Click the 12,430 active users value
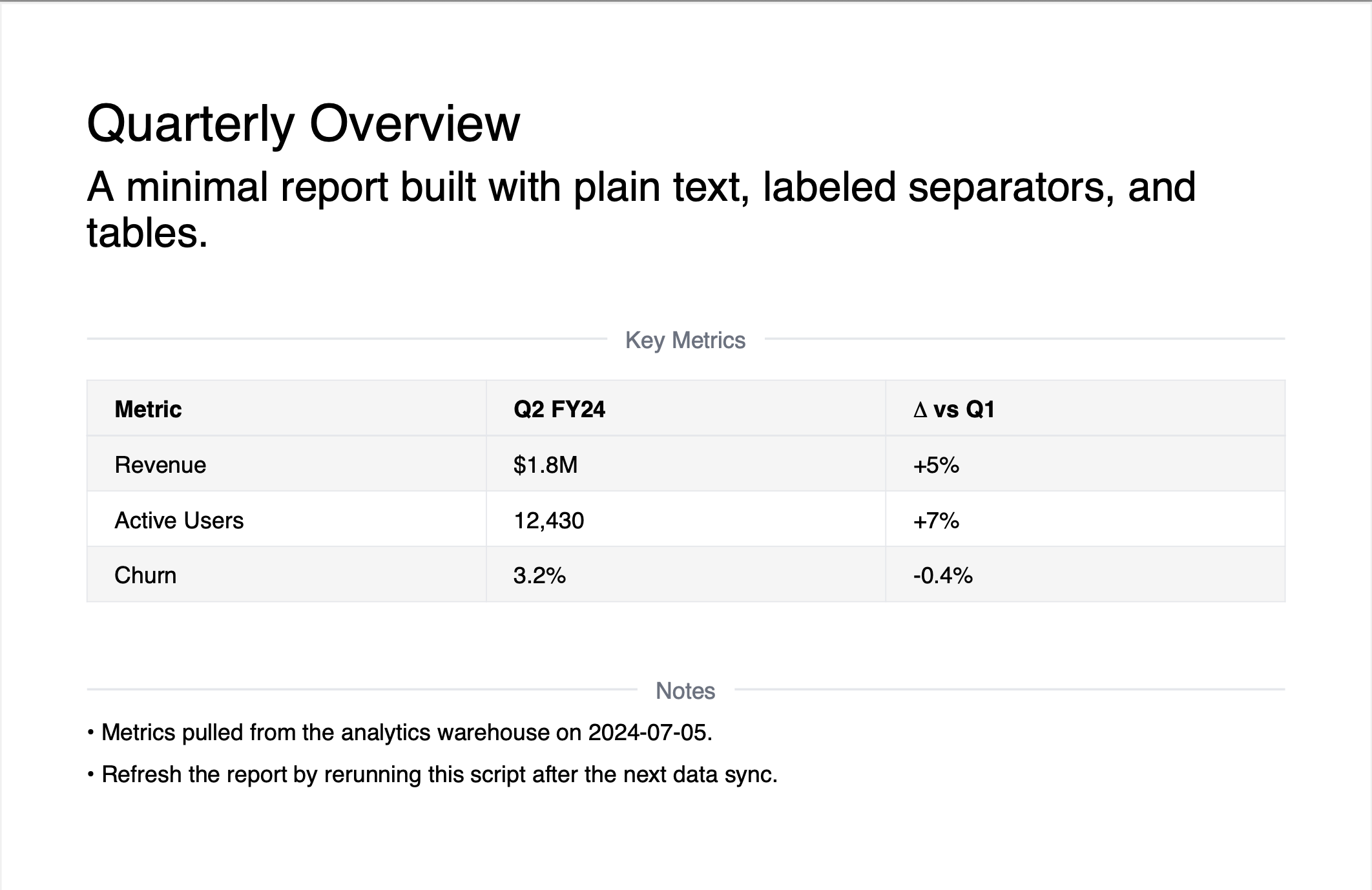 (x=549, y=521)
